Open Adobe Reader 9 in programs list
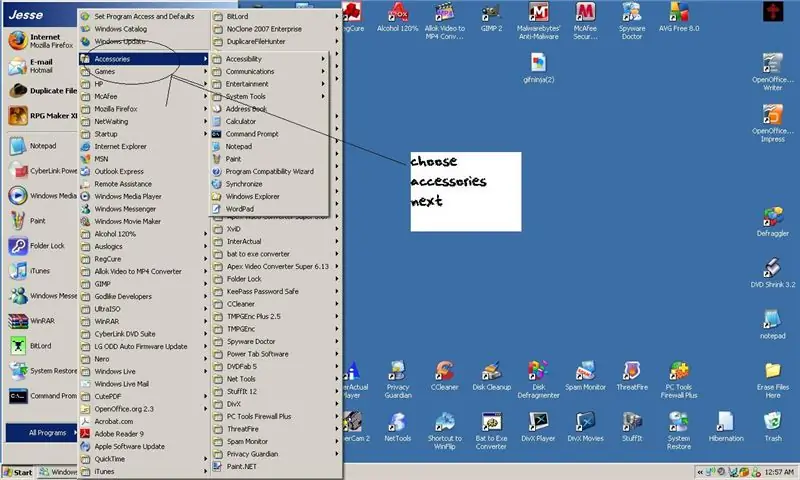The width and height of the screenshot is (800, 480). [144, 434]
